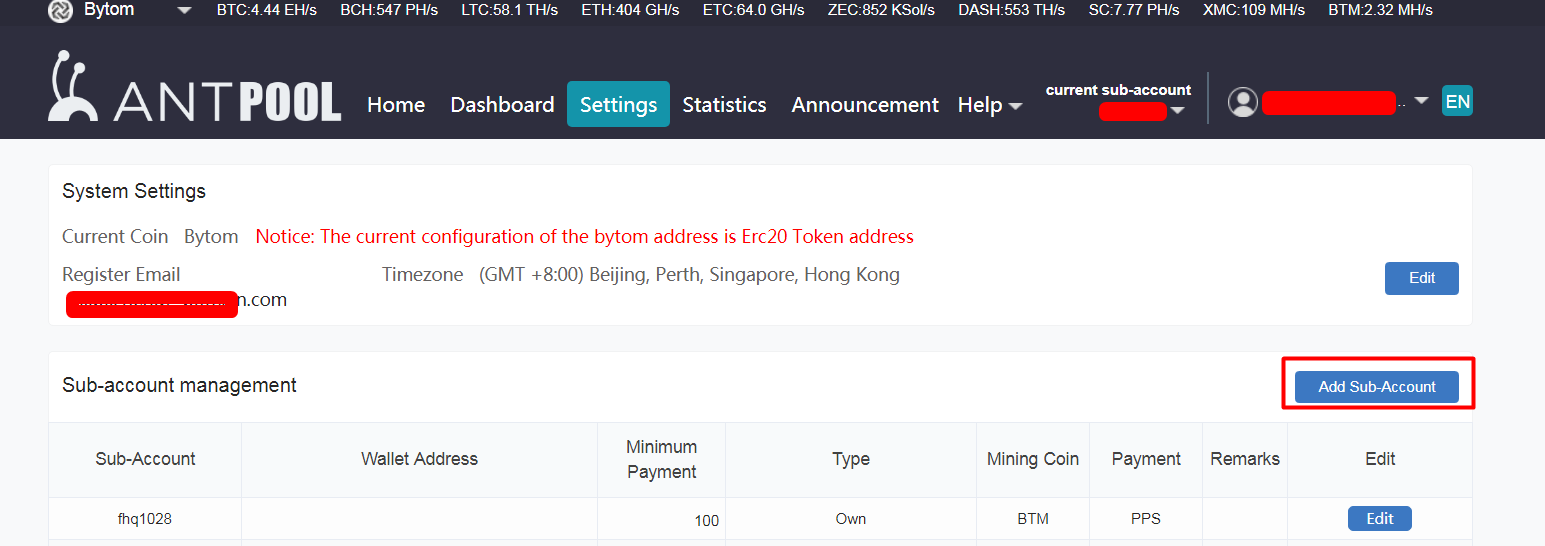
Task: Open the Dashboard tab
Action: (502, 105)
